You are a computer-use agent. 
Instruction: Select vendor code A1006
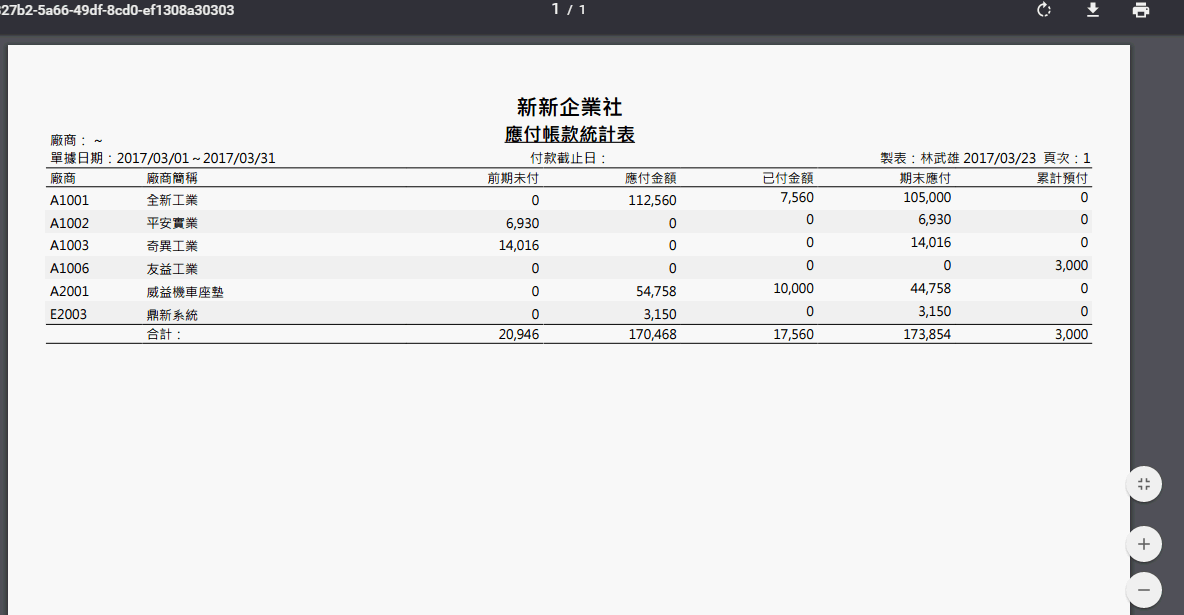tap(69, 268)
